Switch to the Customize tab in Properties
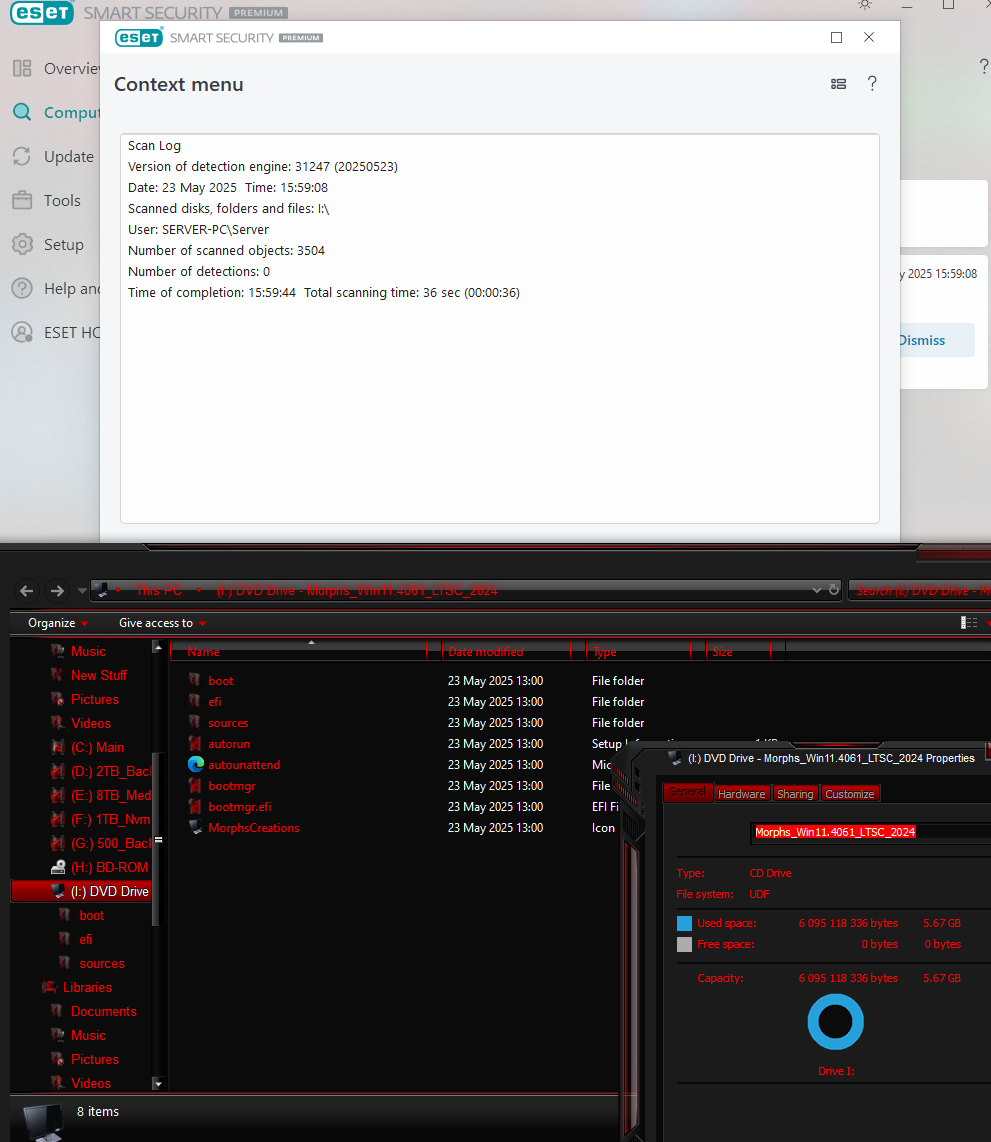 [849, 794]
